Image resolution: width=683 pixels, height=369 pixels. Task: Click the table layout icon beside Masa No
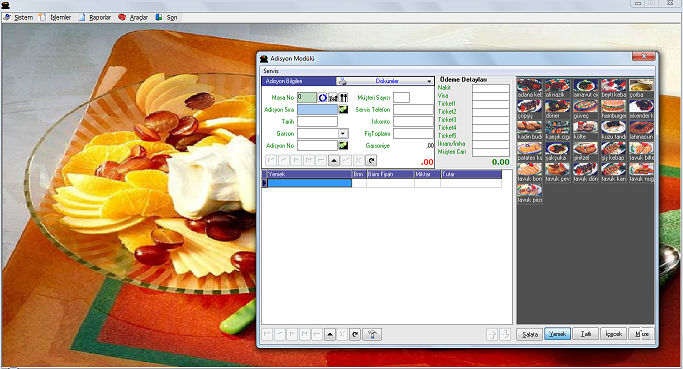coord(333,98)
